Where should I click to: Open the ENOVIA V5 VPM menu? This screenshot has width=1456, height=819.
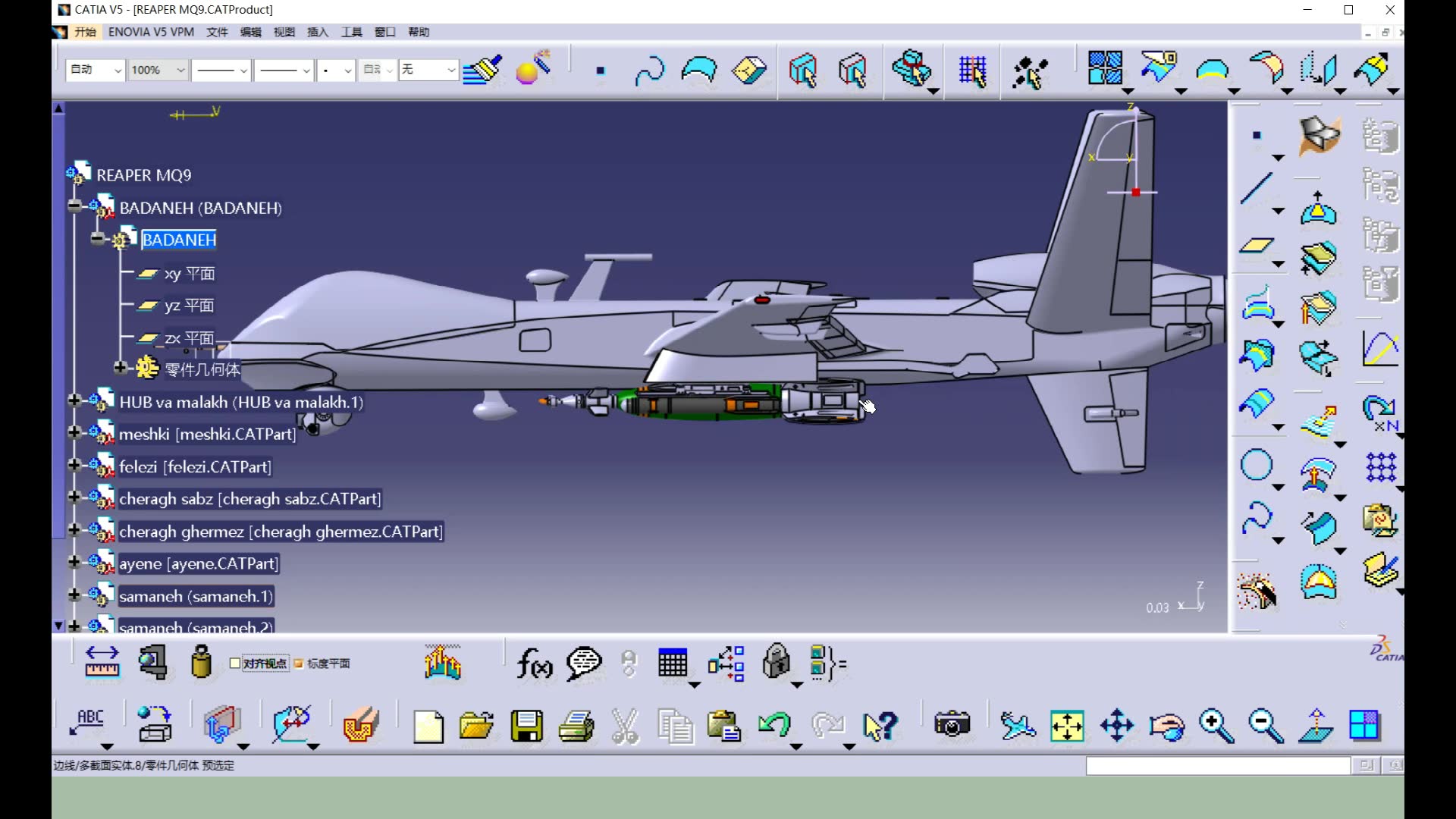151,32
